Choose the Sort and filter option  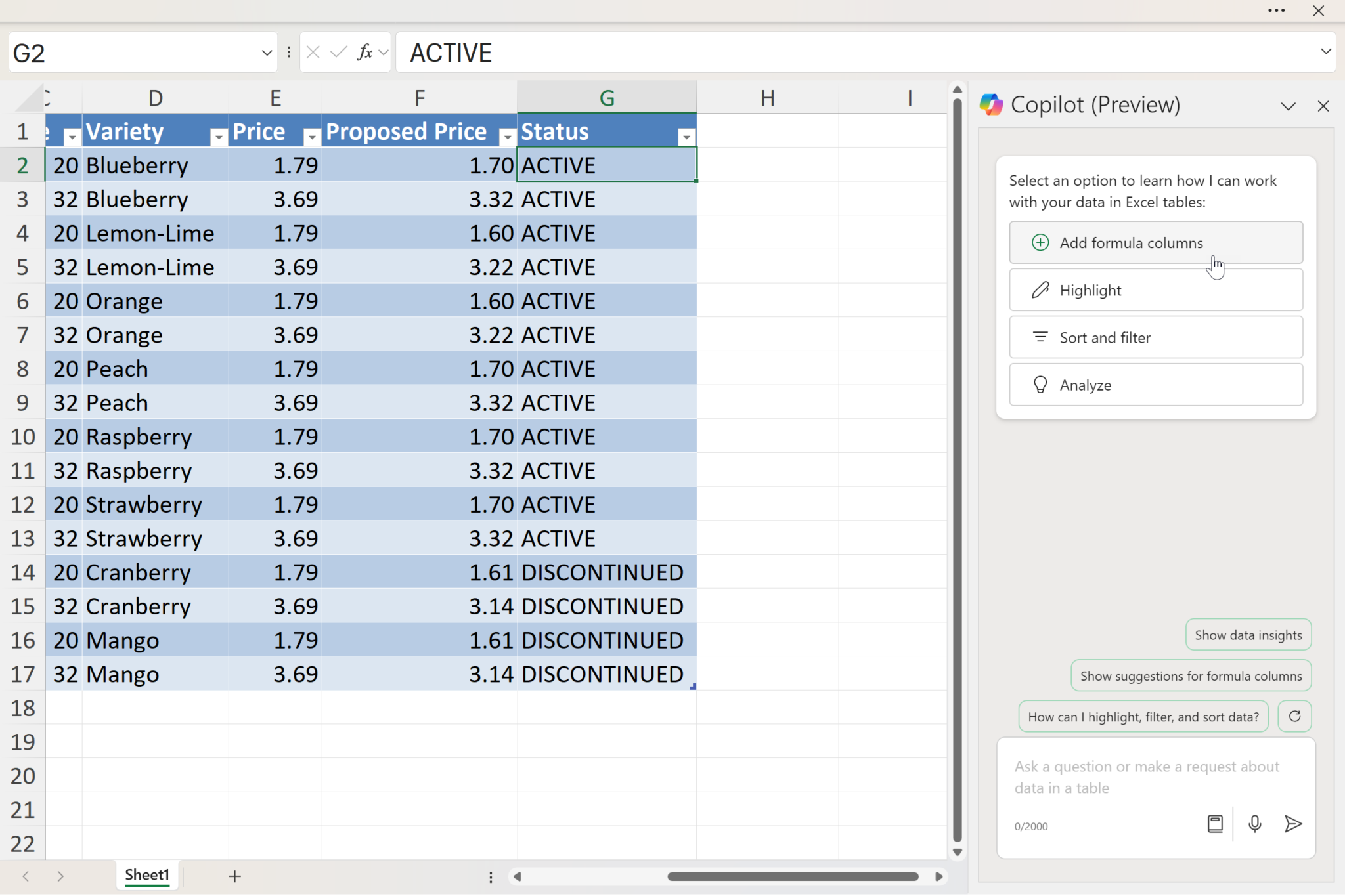click(x=1155, y=337)
